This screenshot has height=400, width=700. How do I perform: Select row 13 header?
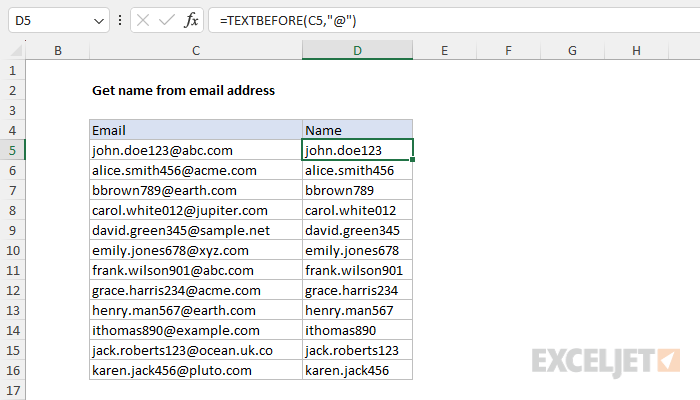click(12, 310)
